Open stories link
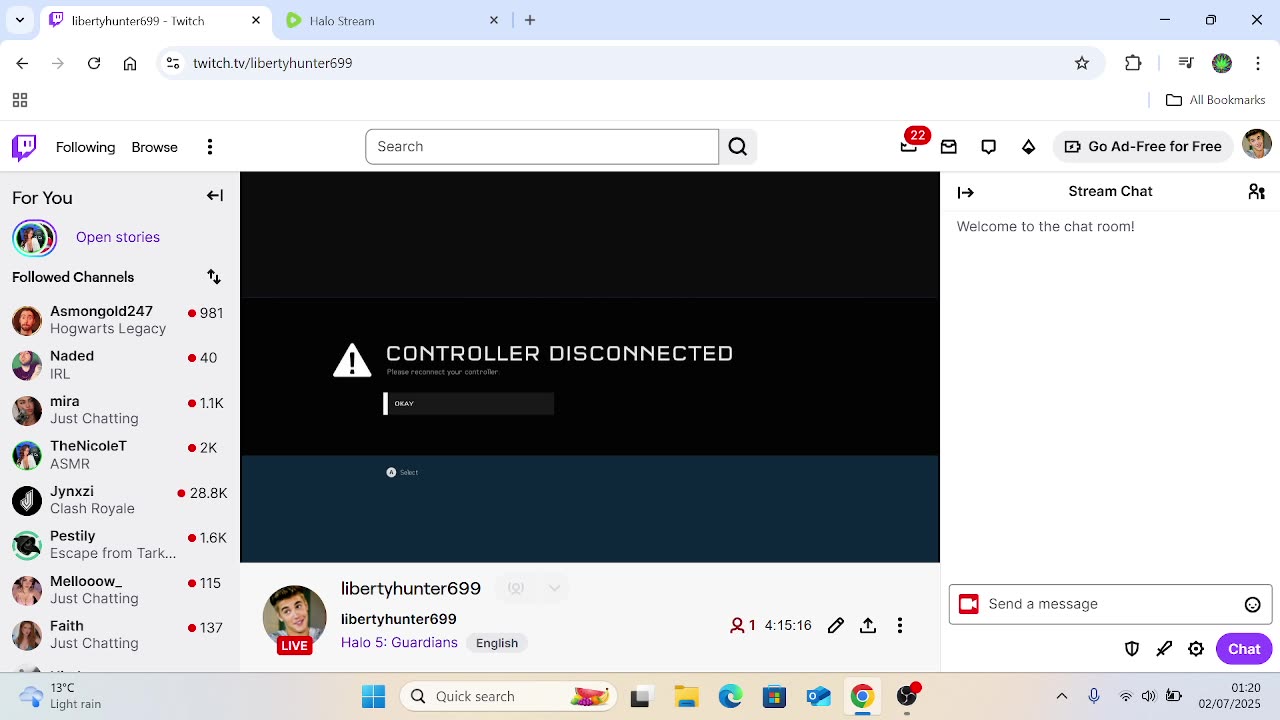Screen dimensions: 1280x720 (x=118, y=237)
